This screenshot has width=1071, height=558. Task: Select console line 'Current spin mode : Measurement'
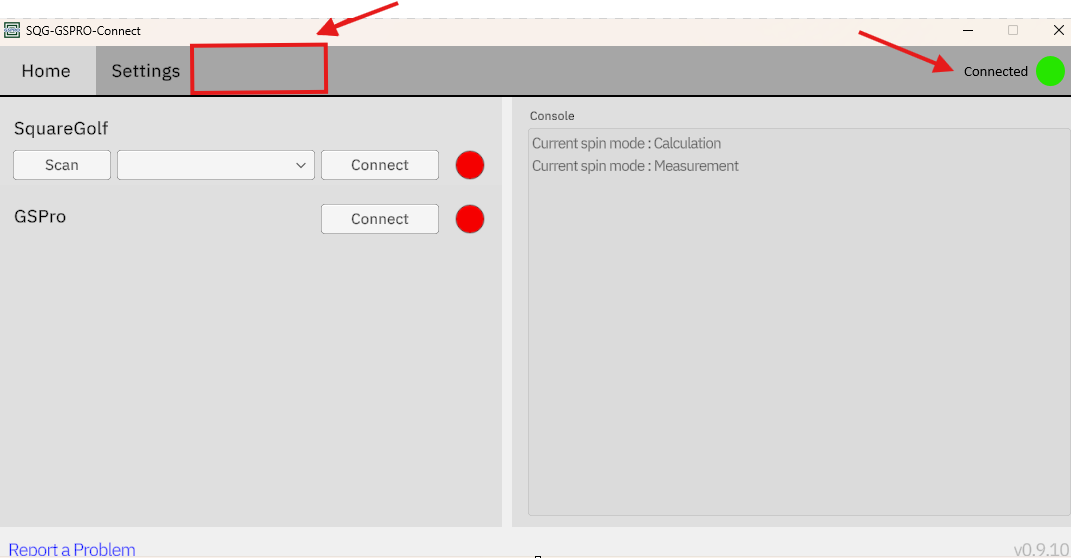(x=635, y=166)
